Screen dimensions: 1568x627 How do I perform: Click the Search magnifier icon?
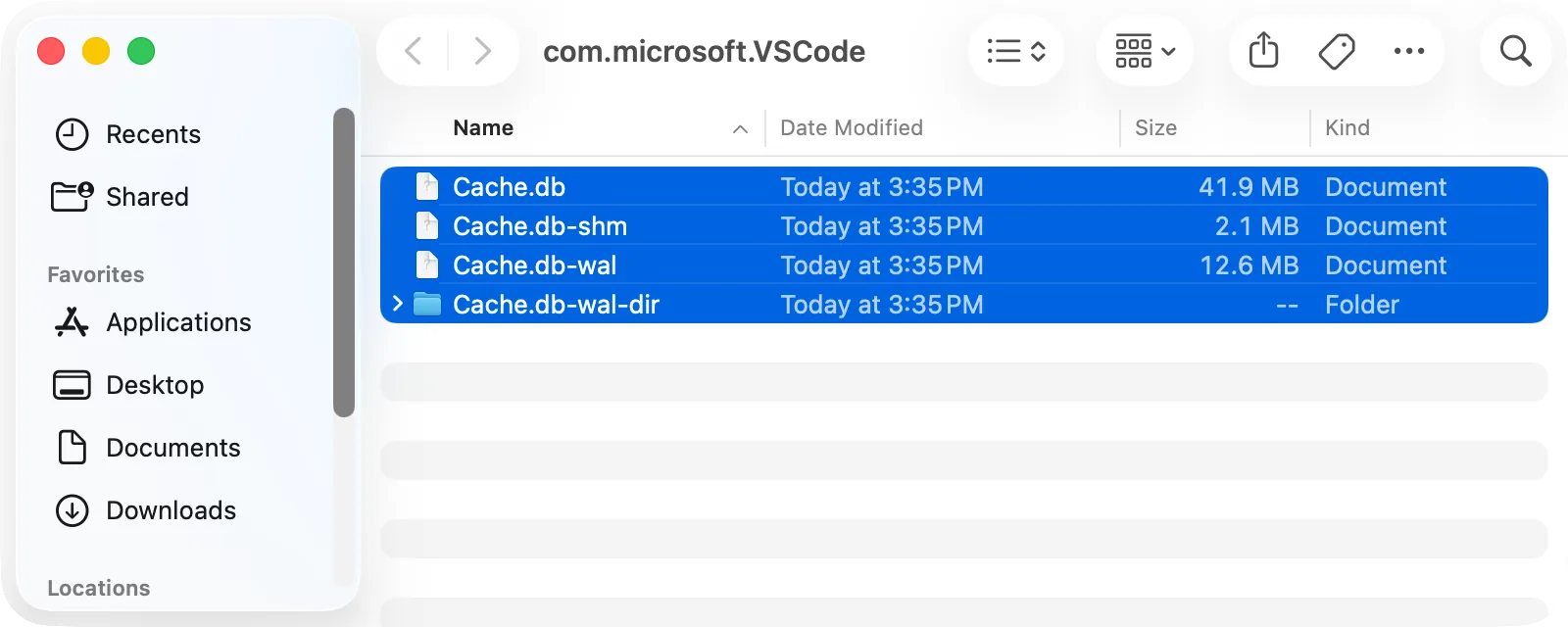point(1515,51)
